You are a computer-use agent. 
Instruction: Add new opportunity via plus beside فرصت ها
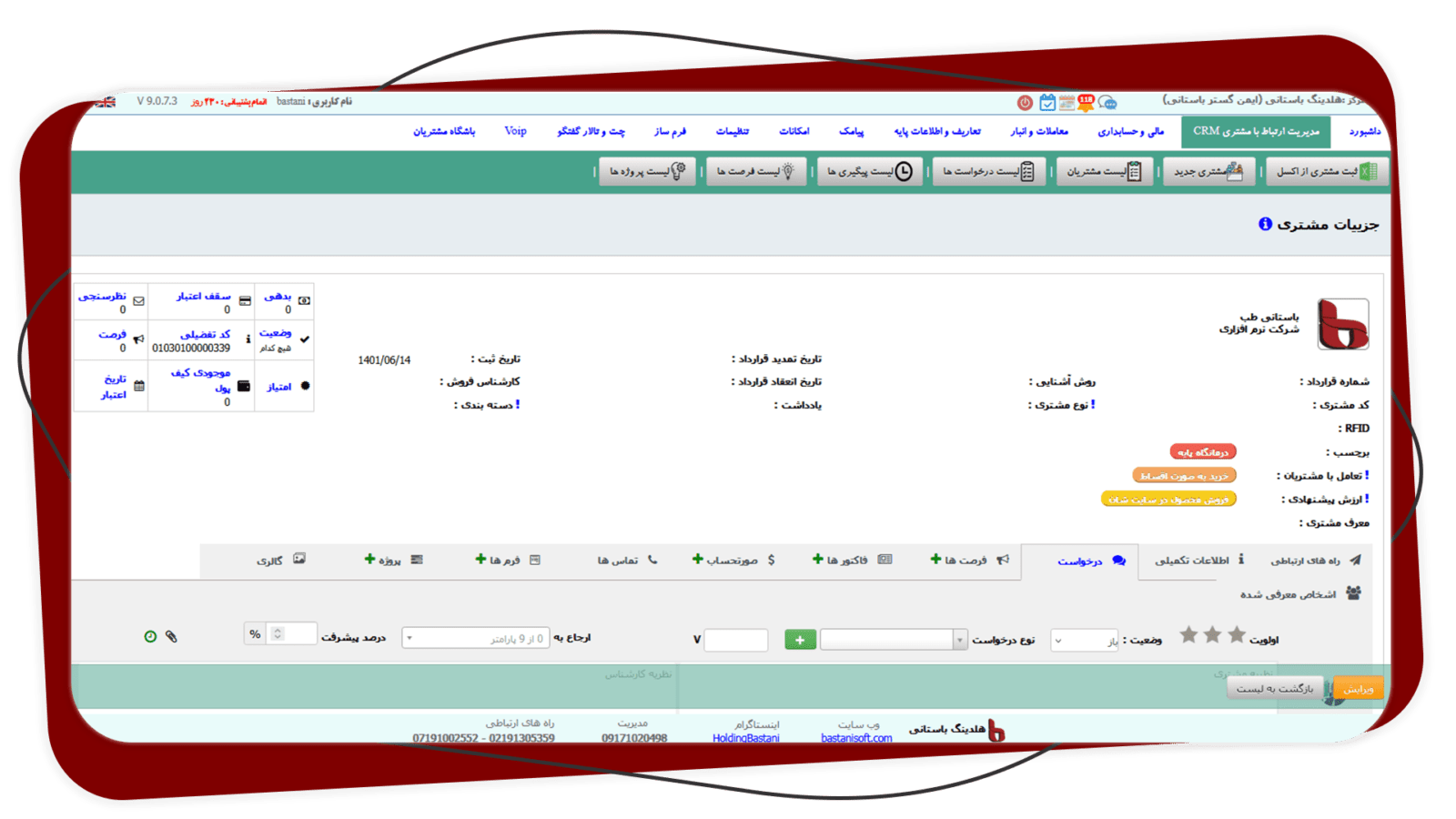935,560
